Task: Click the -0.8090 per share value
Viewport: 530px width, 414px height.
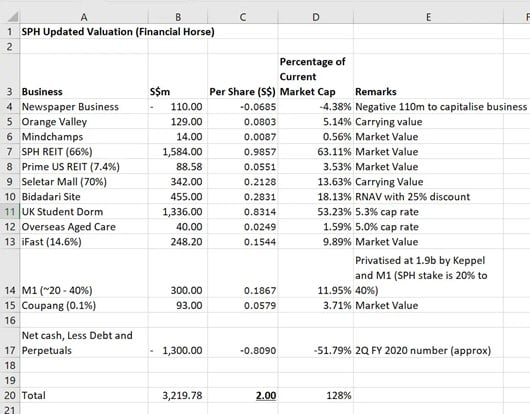Action: [258, 350]
